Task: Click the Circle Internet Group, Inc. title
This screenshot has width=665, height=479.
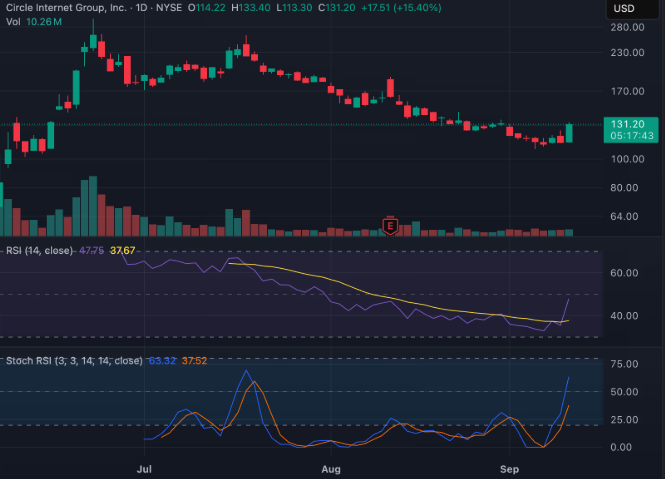Action: tap(66, 8)
